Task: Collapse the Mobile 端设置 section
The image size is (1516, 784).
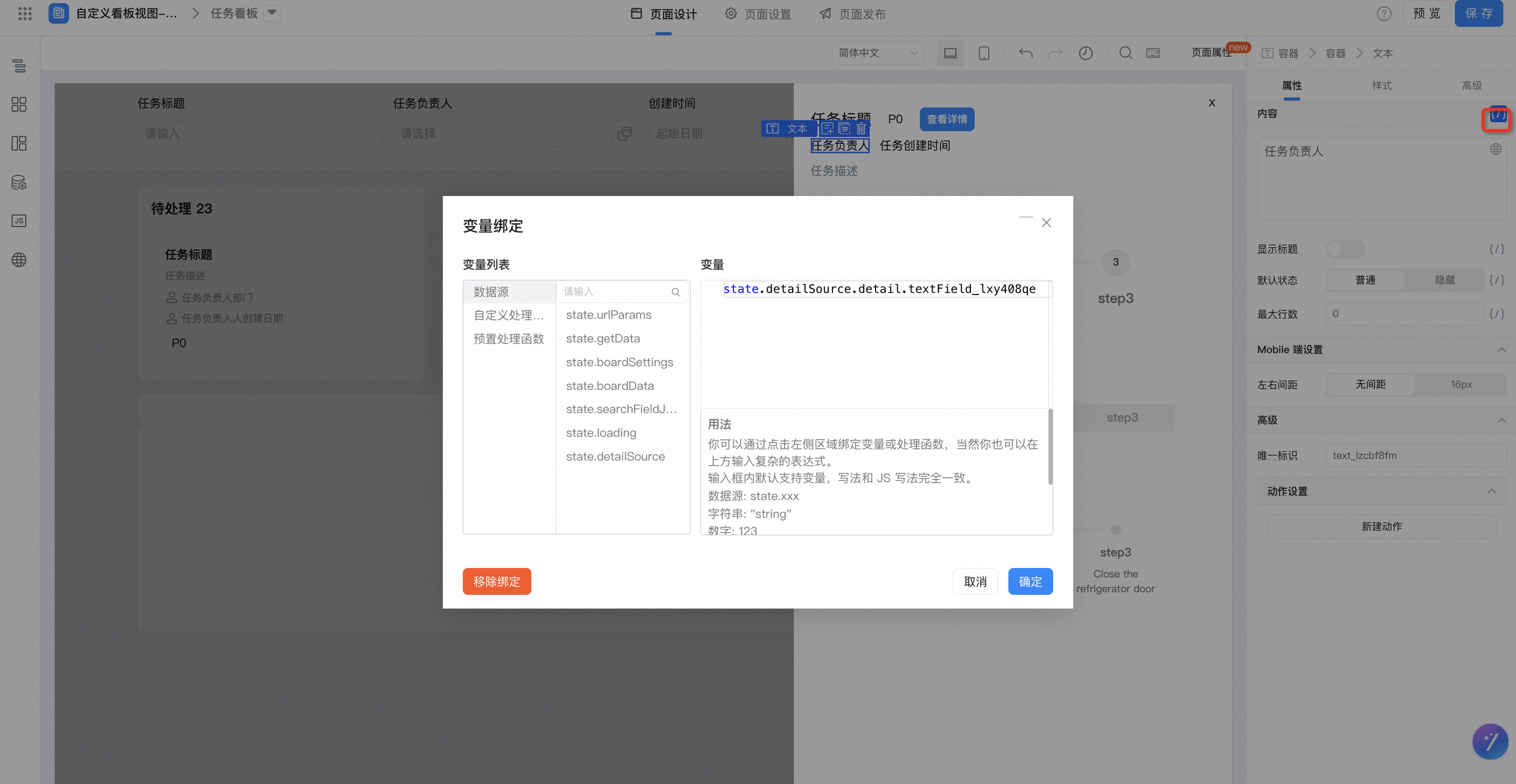Action: pyautogui.click(x=1501, y=350)
